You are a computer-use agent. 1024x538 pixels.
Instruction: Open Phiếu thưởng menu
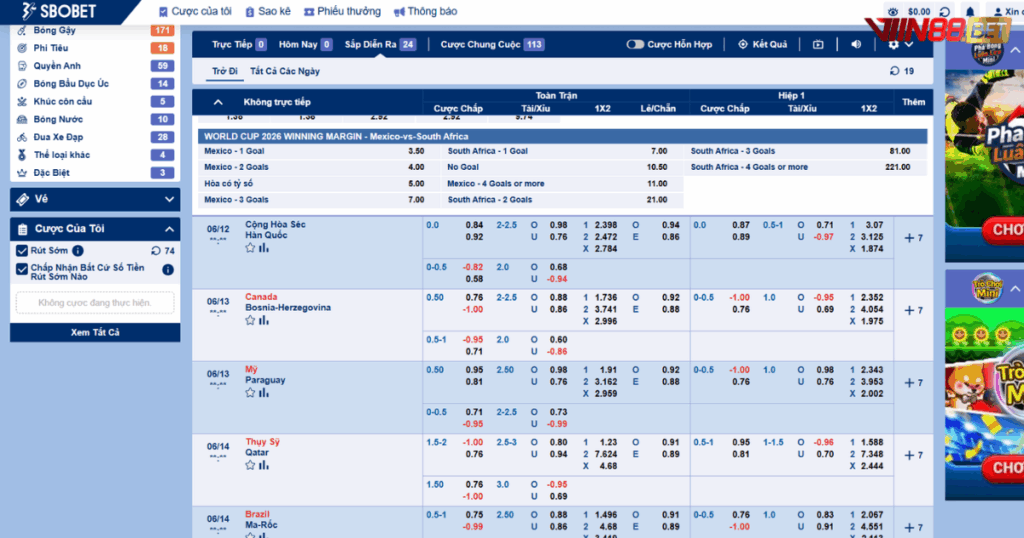tap(342, 11)
